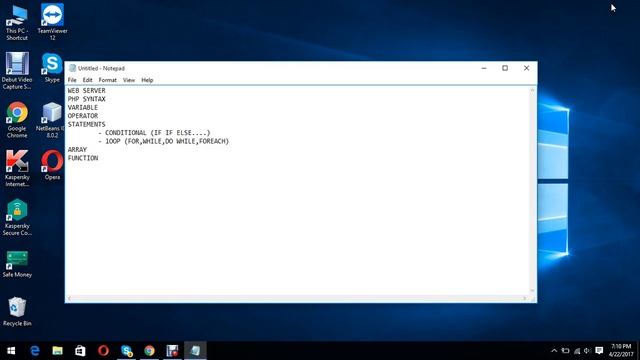Select the NetBeans IDE desktop icon

[x=51, y=120]
